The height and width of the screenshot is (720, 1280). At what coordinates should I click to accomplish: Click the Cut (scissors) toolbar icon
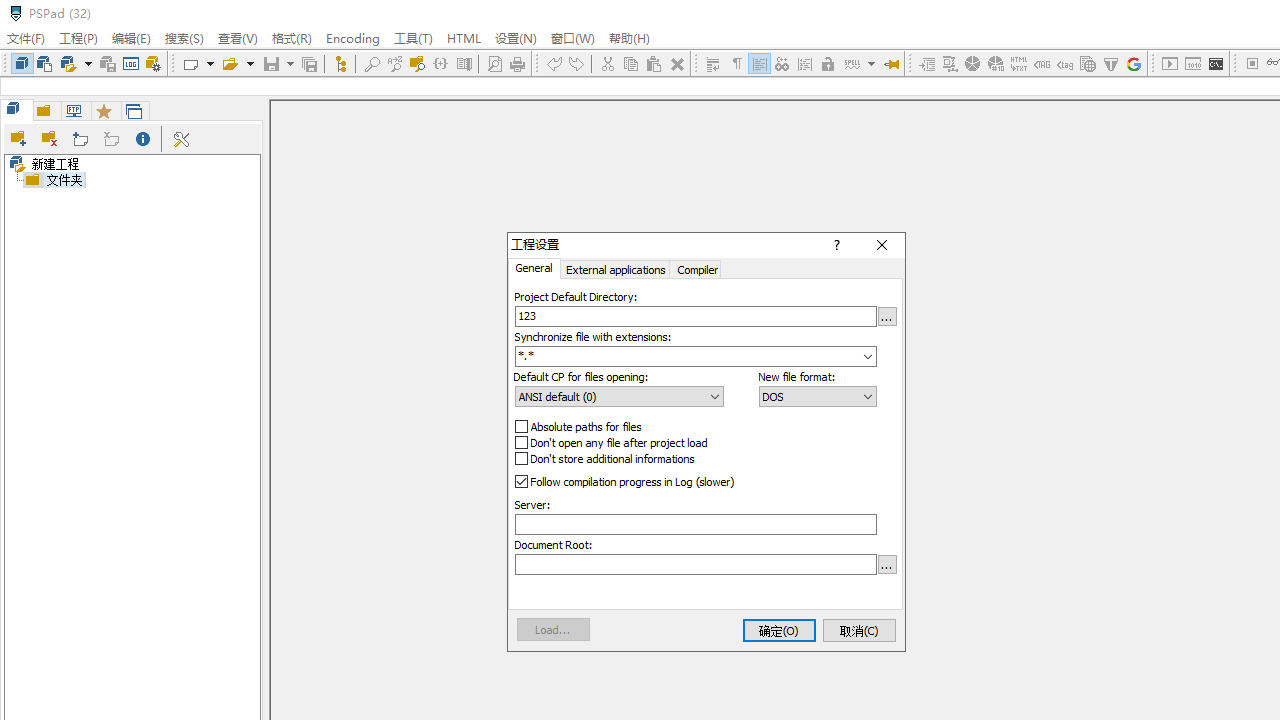point(608,64)
